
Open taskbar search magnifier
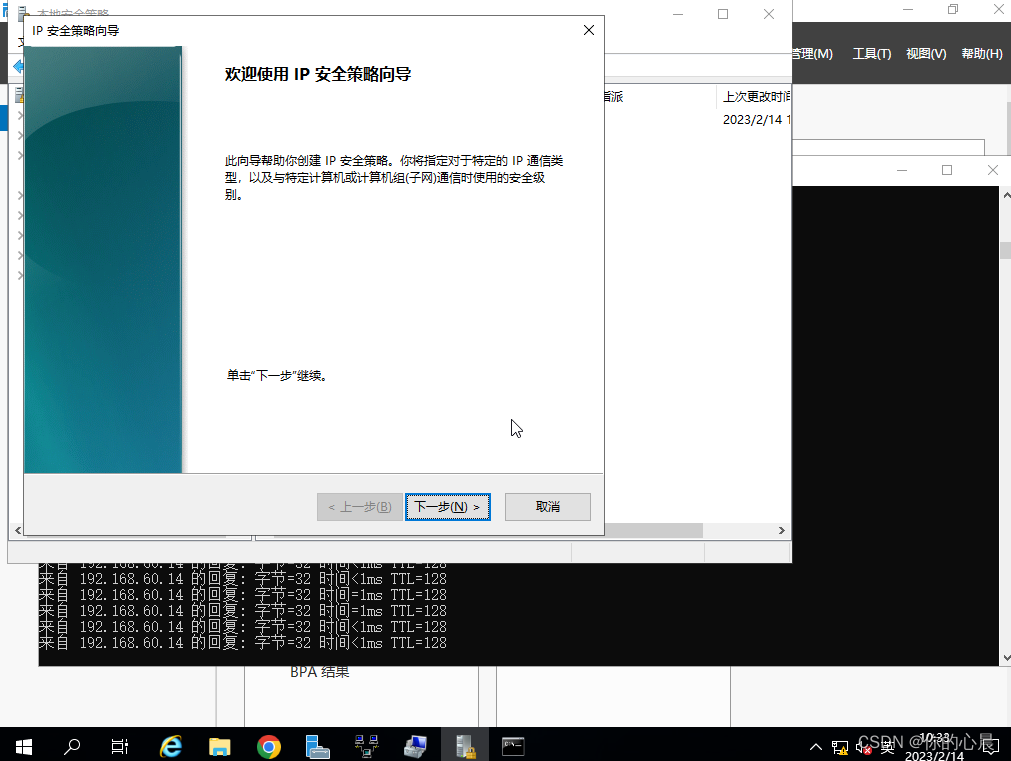point(72,746)
